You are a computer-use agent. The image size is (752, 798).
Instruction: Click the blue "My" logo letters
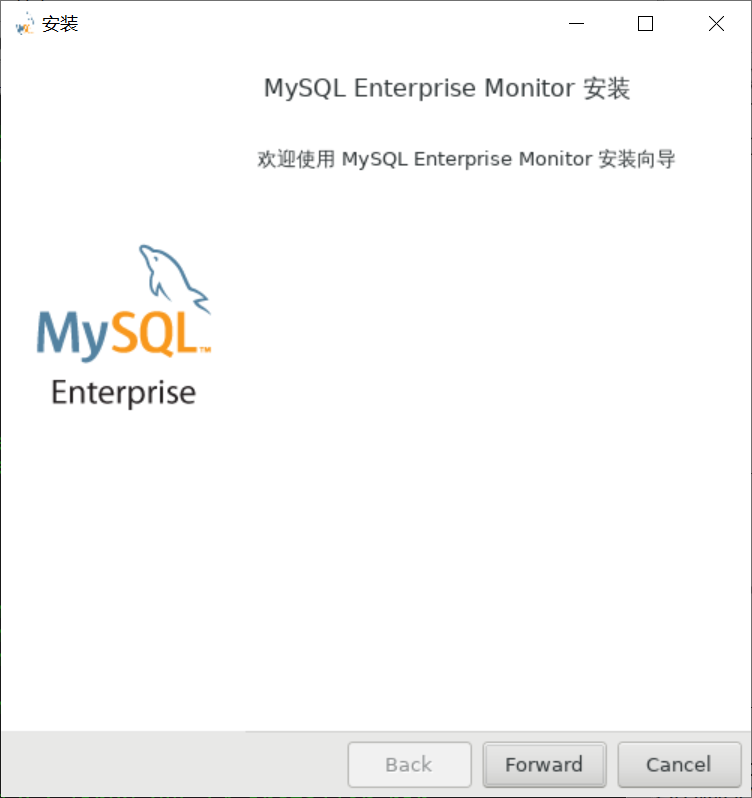click(x=72, y=336)
